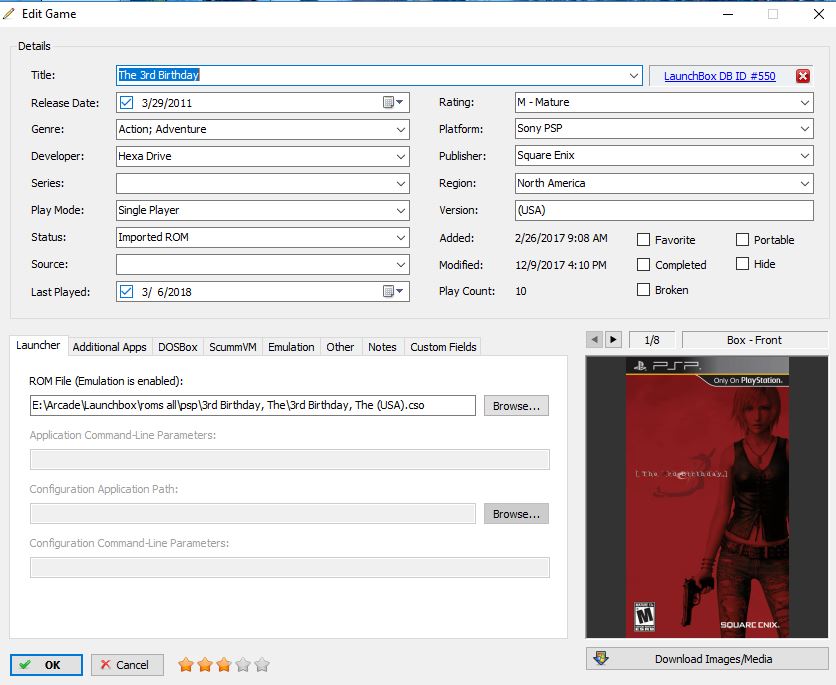
Task: Minimize the Edit Game window
Action: pos(728,14)
